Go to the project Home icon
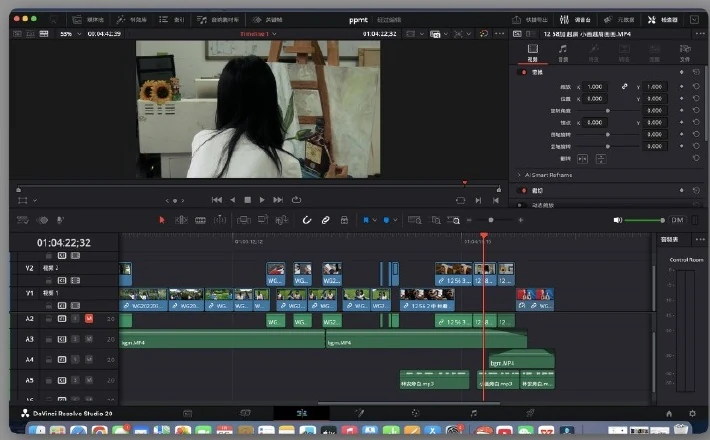 click(669, 413)
